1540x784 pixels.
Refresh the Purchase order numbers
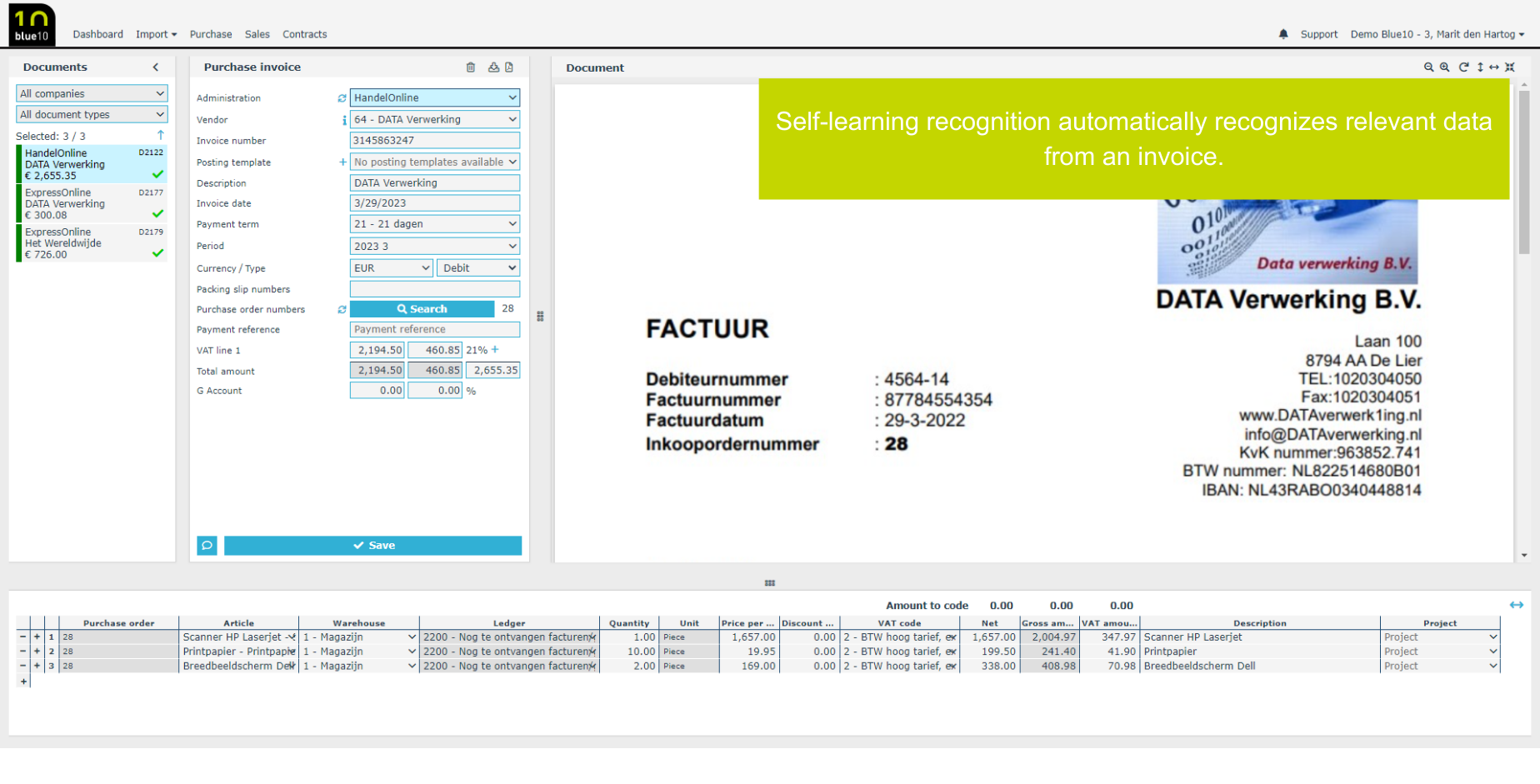(342, 309)
